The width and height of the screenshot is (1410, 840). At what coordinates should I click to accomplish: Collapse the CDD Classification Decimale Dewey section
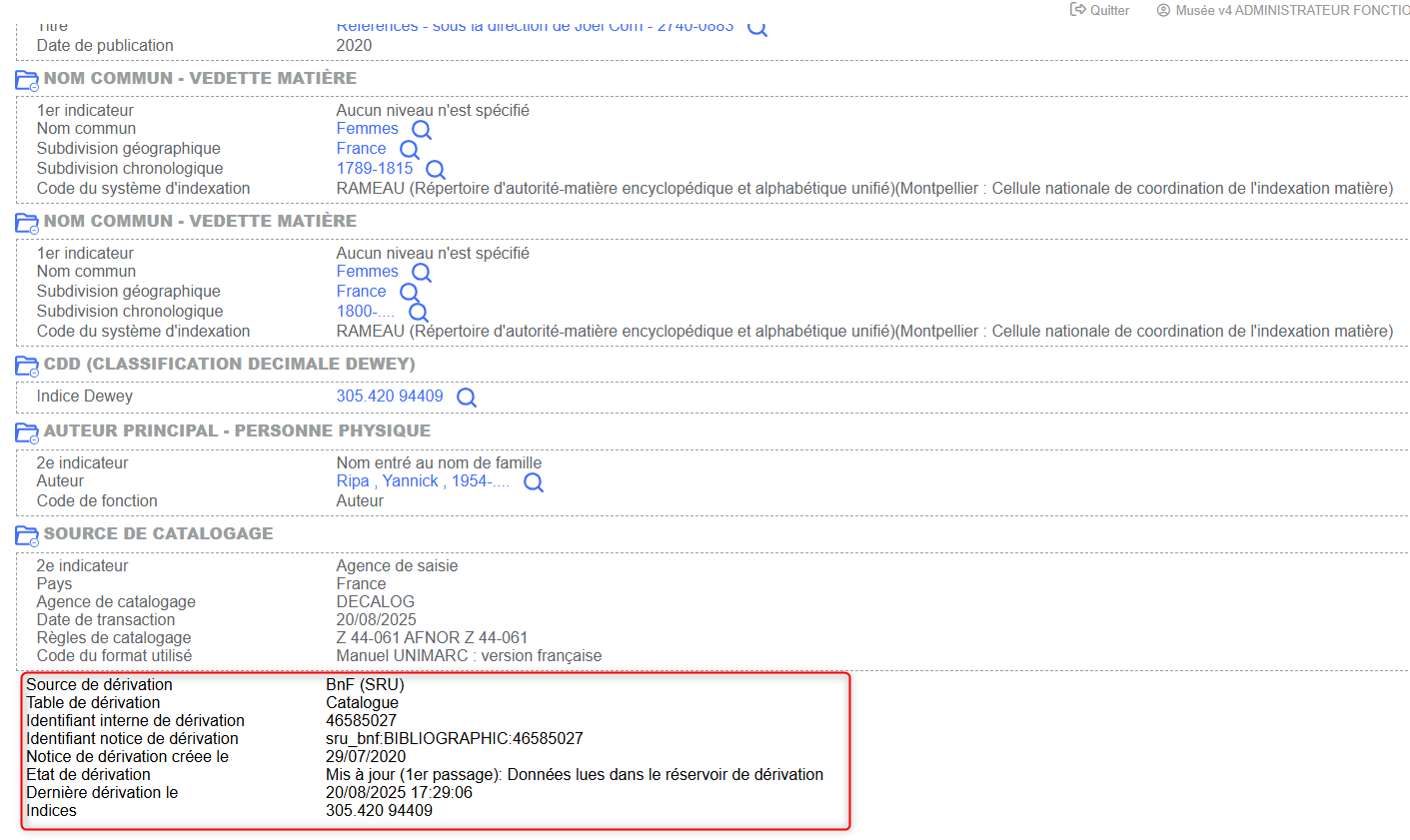tap(27, 365)
